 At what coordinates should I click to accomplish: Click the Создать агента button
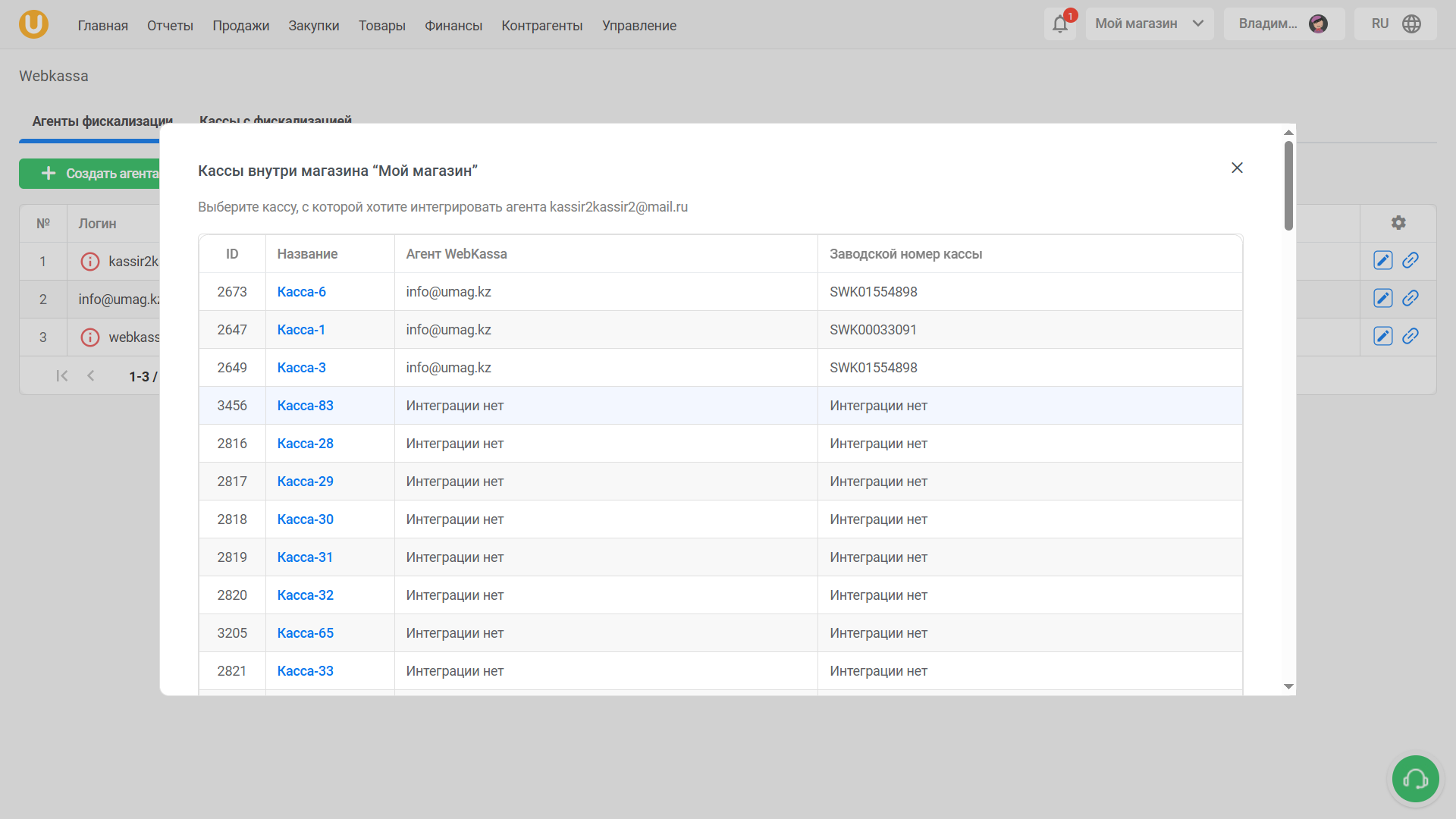(x=99, y=174)
